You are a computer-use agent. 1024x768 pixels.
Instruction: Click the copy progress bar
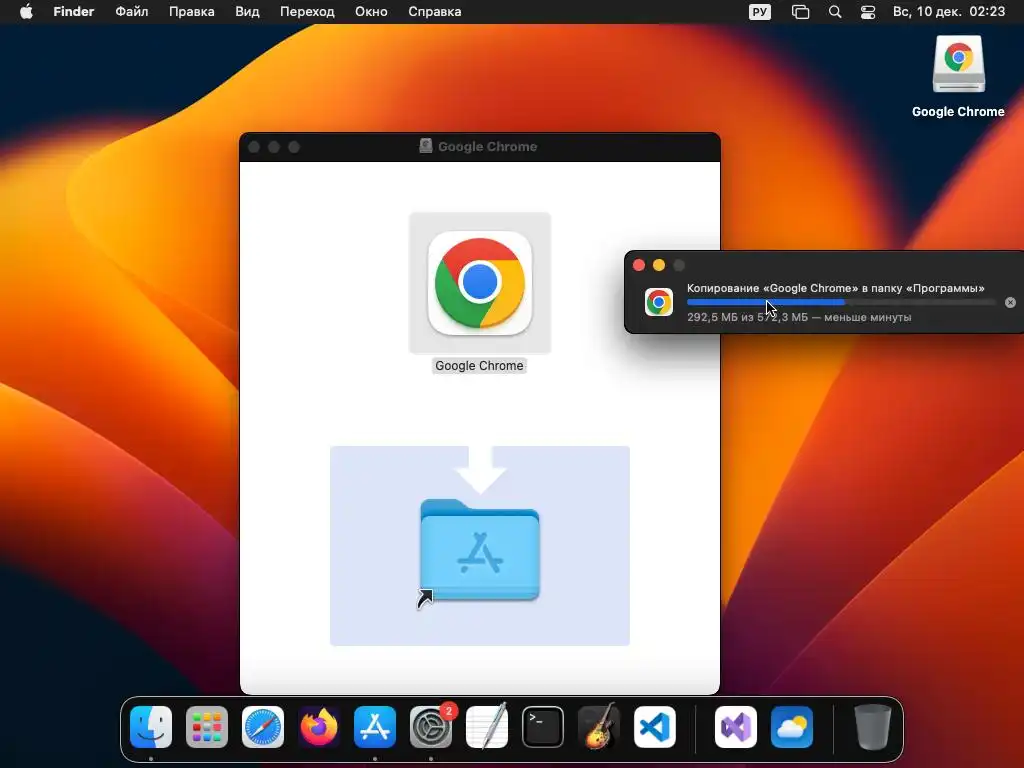pos(842,302)
